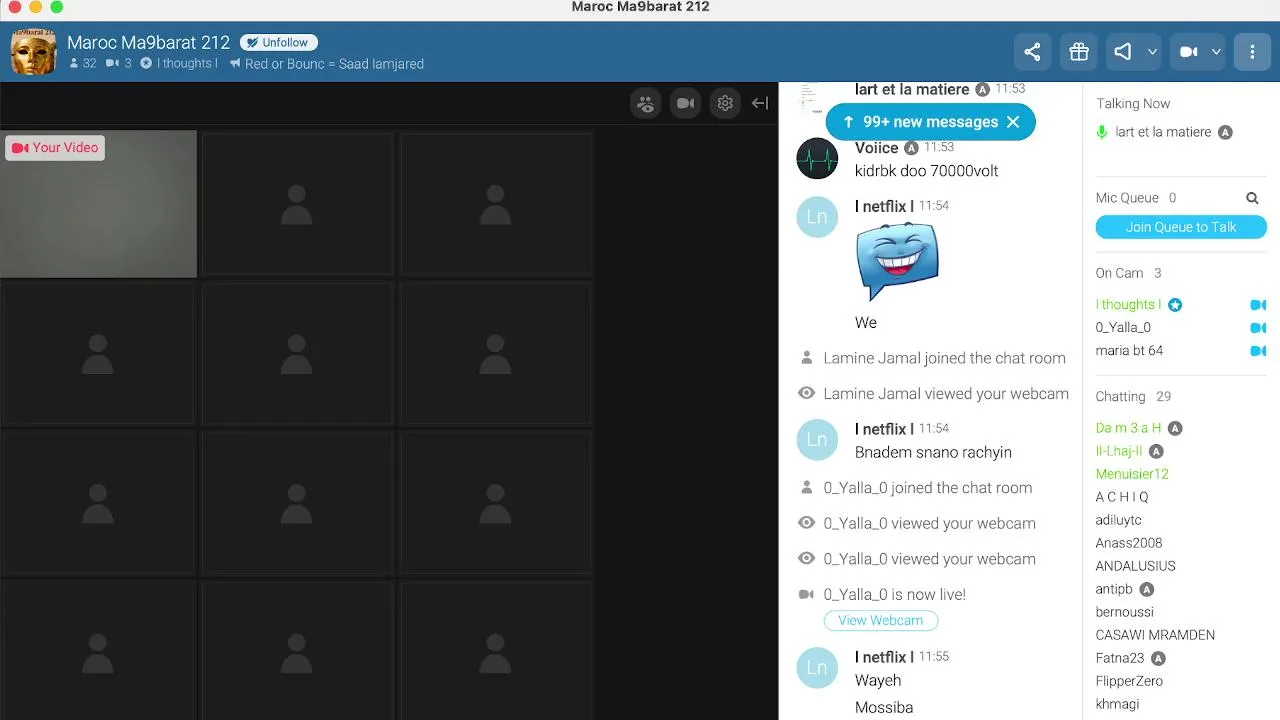Click camera icon next to maria bt 64
The height and width of the screenshot is (720, 1280).
click(1258, 351)
